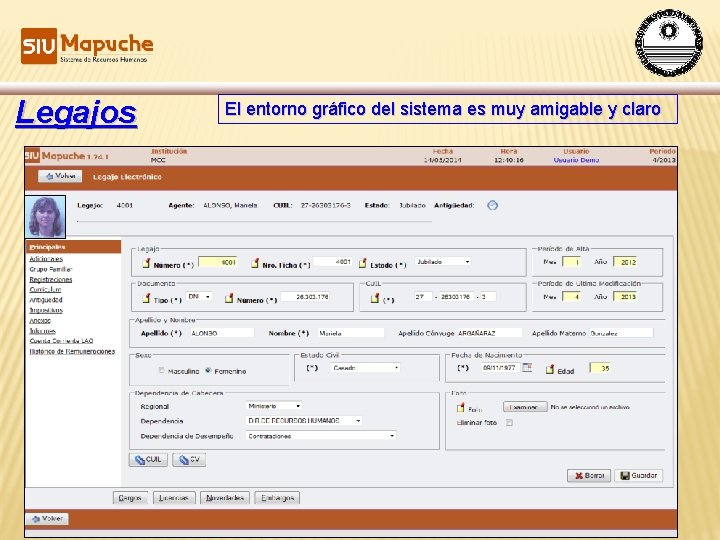The width and height of the screenshot is (720, 540).
Task: Open the Estado Civil dropdown
Action: 366,368
